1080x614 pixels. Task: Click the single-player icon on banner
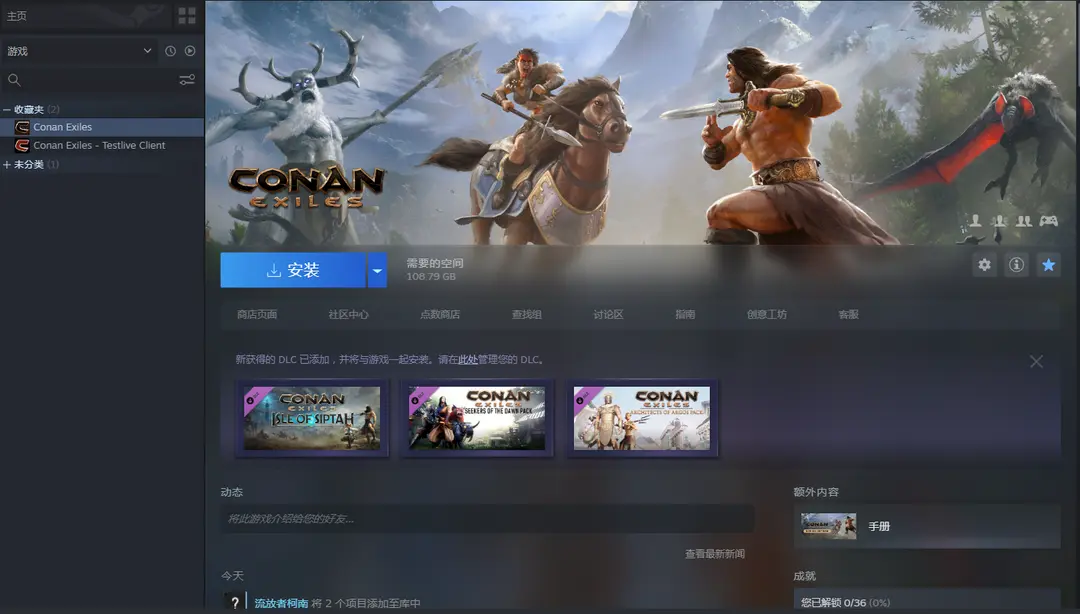tap(975, 221)
